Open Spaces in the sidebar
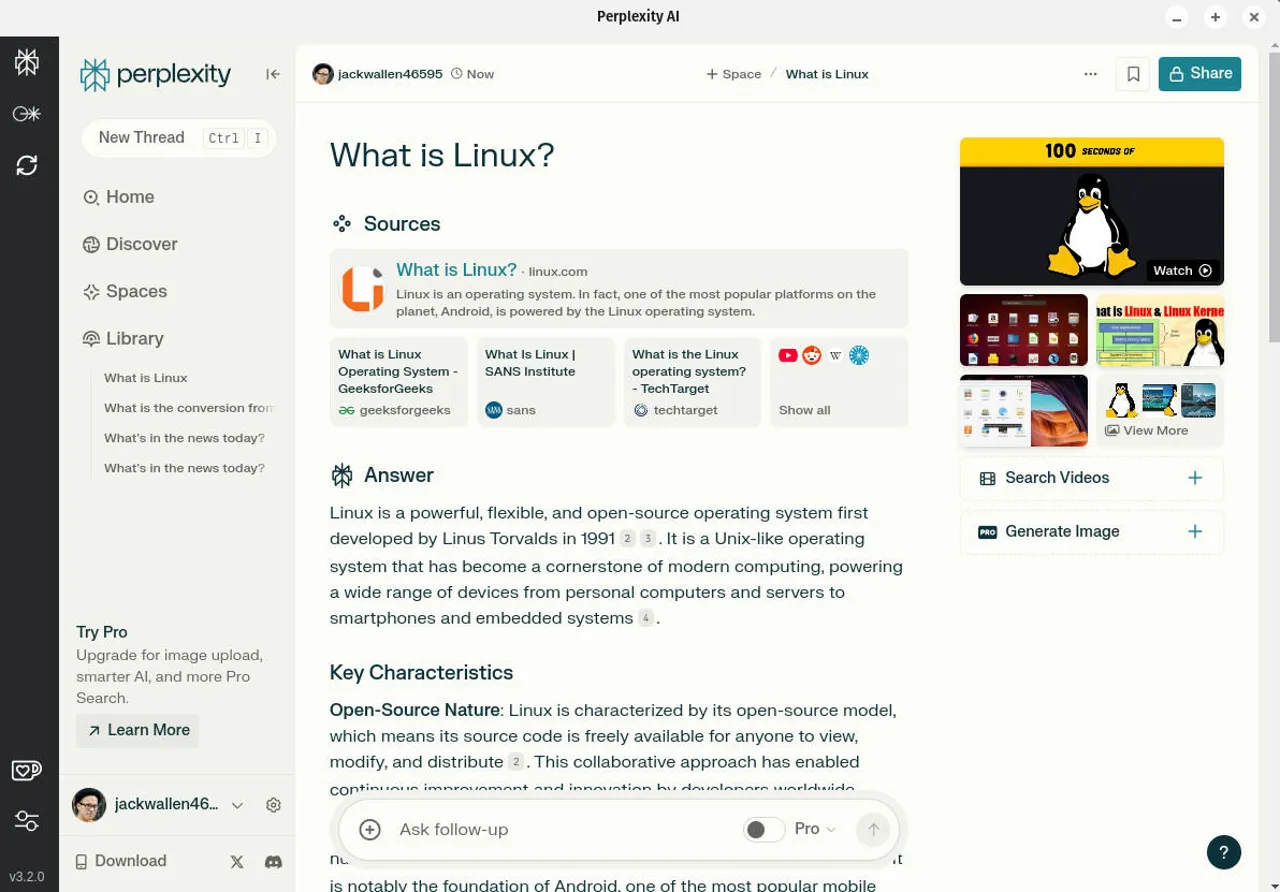 point(124,291)
